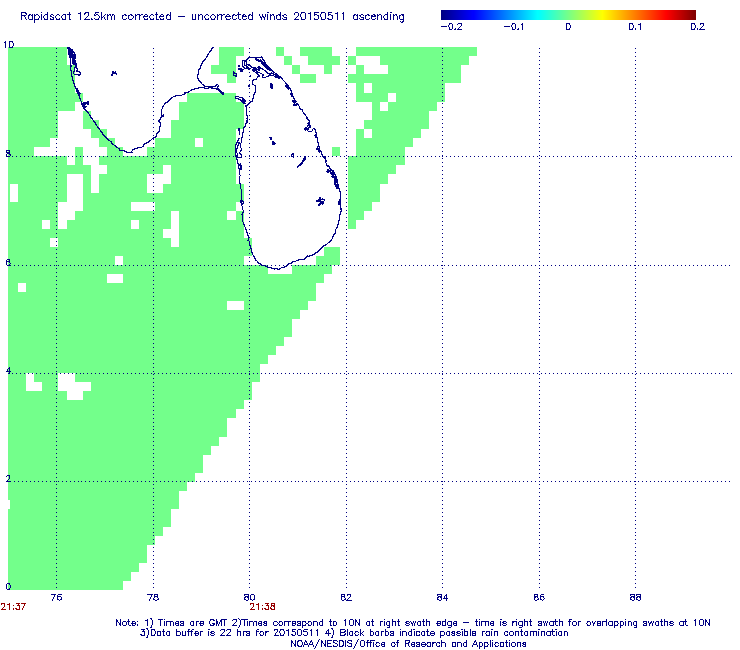Click the Sri Lanka island outline on map
740x650 pixels.
288,163
